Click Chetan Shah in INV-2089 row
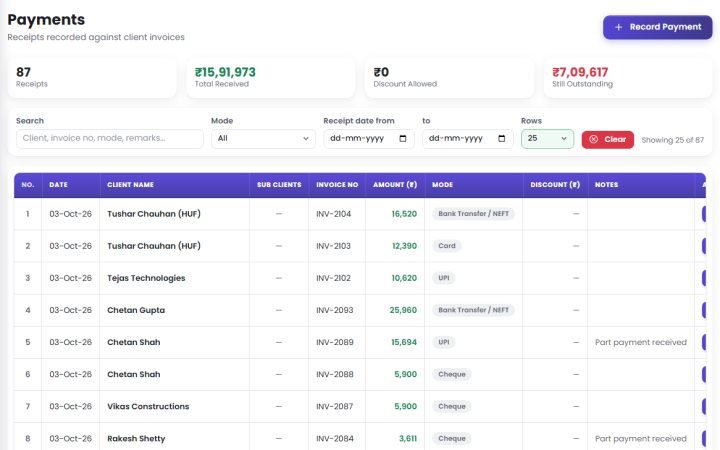Viewport: 720px width, 450px height. [x=134, y=343]
